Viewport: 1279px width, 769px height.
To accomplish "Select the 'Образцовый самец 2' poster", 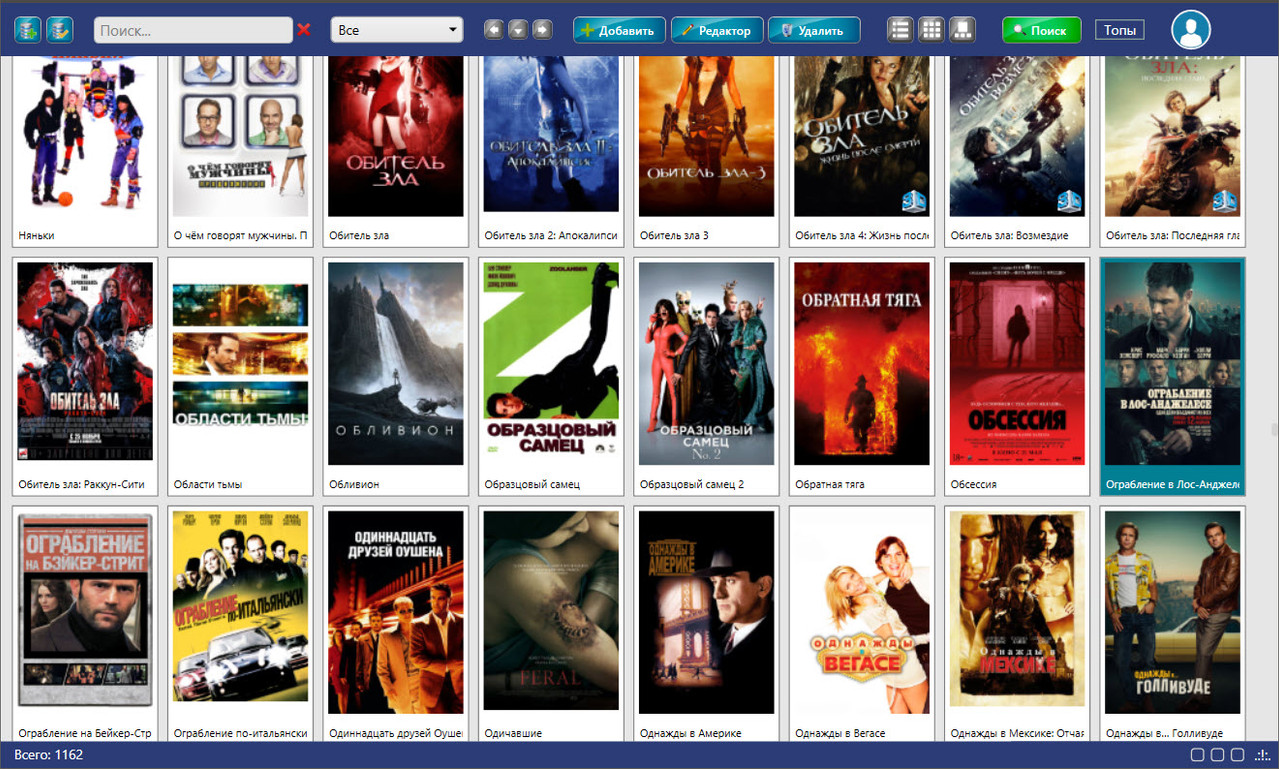I will coord(706,364).
